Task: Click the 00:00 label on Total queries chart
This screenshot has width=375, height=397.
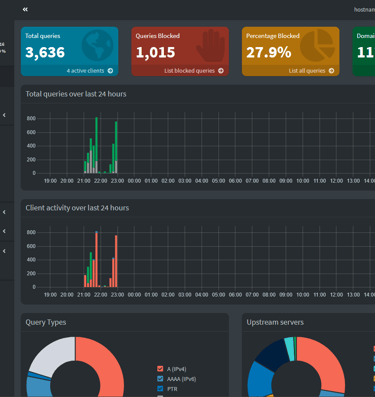Action: pyautogui.click(x=134, y=181)
